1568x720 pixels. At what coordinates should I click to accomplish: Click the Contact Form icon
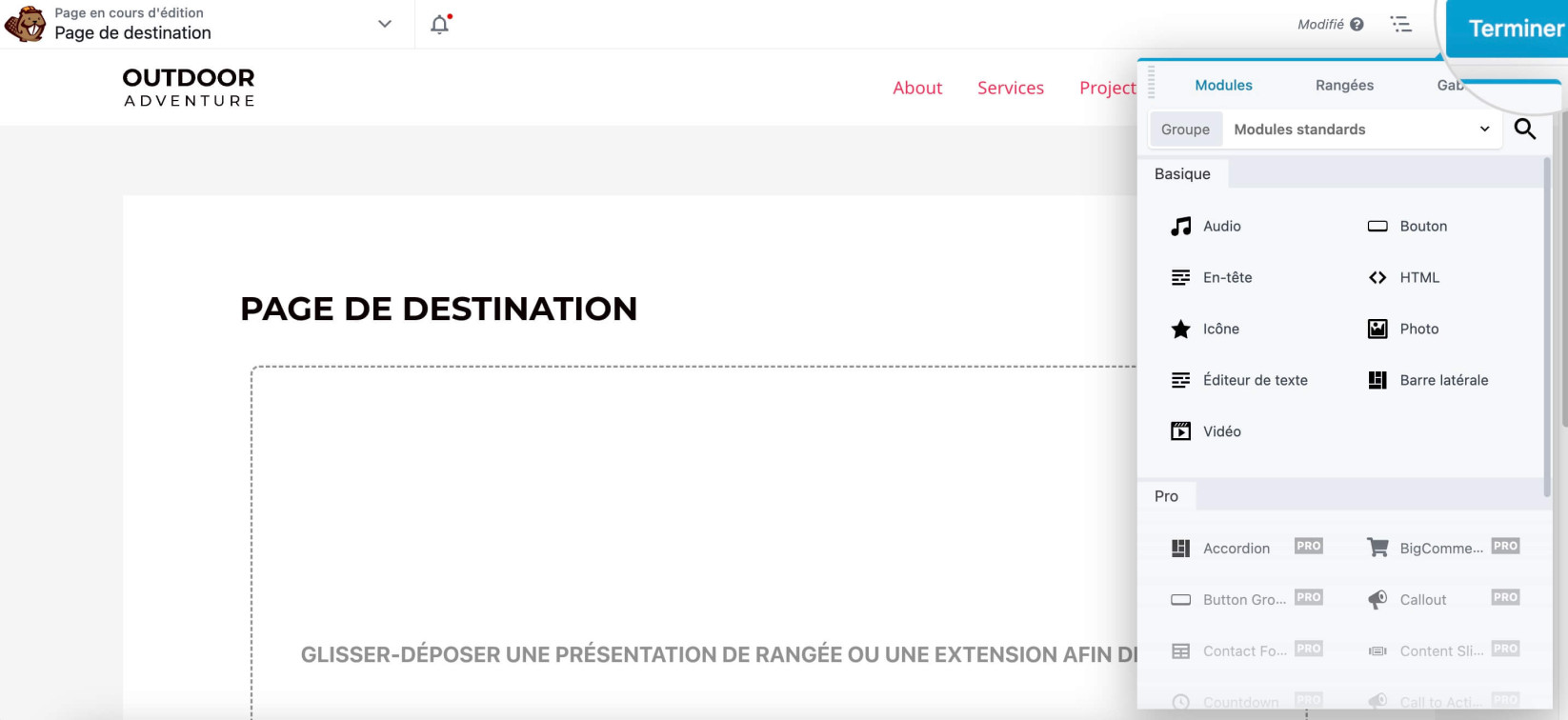(1181, 651)
